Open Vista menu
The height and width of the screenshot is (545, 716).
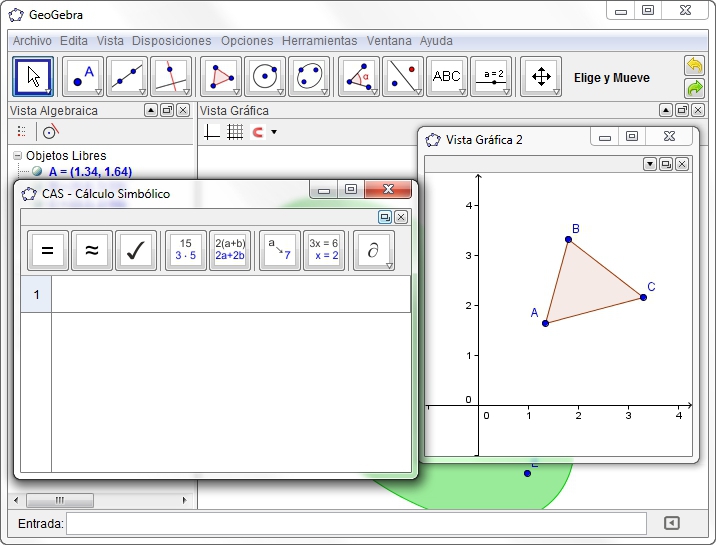(x=110, y=41)
